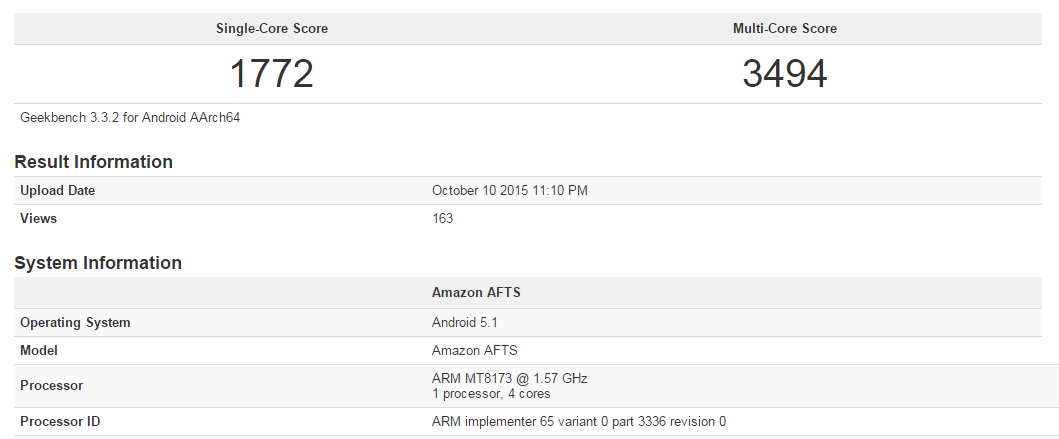Click the ARM MT8173 @ 1.57 GHz text
This screenshot has height=439, width=1059.
(509, 378)
